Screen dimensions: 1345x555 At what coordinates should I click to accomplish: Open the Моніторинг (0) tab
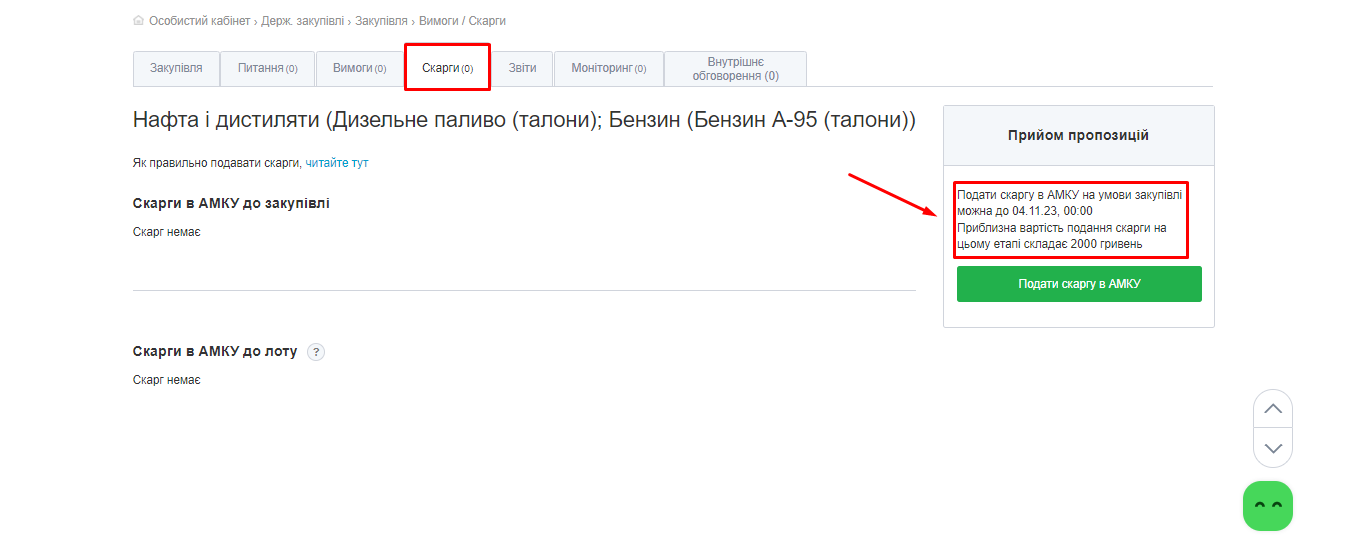[x=608, y=69]
